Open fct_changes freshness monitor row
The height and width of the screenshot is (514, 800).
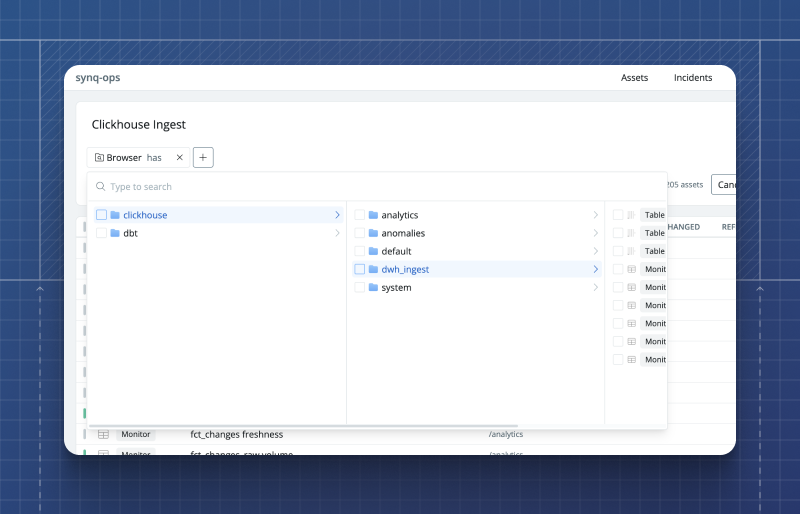(x=408, y=434)
